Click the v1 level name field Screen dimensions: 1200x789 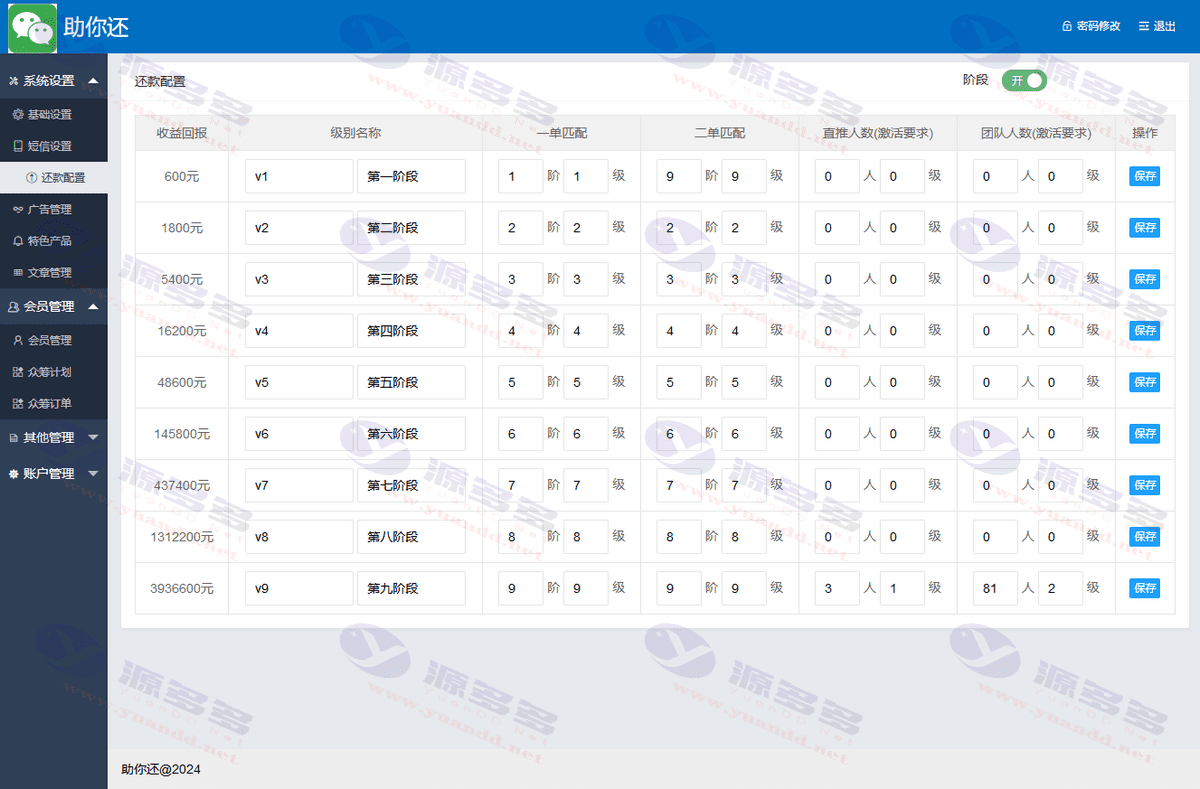[299, 176]
